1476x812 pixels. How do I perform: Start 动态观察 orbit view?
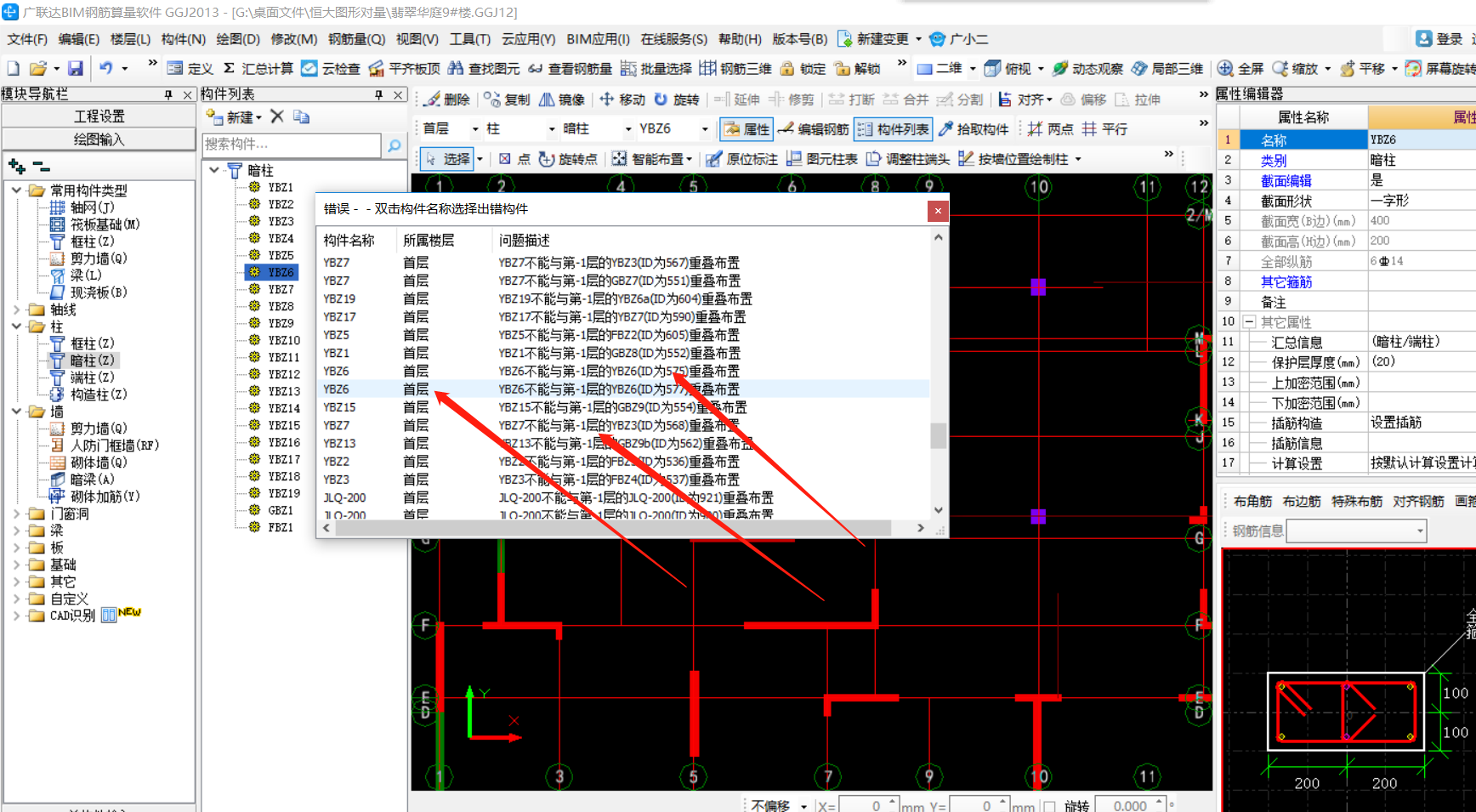(x=1087, y=69)
